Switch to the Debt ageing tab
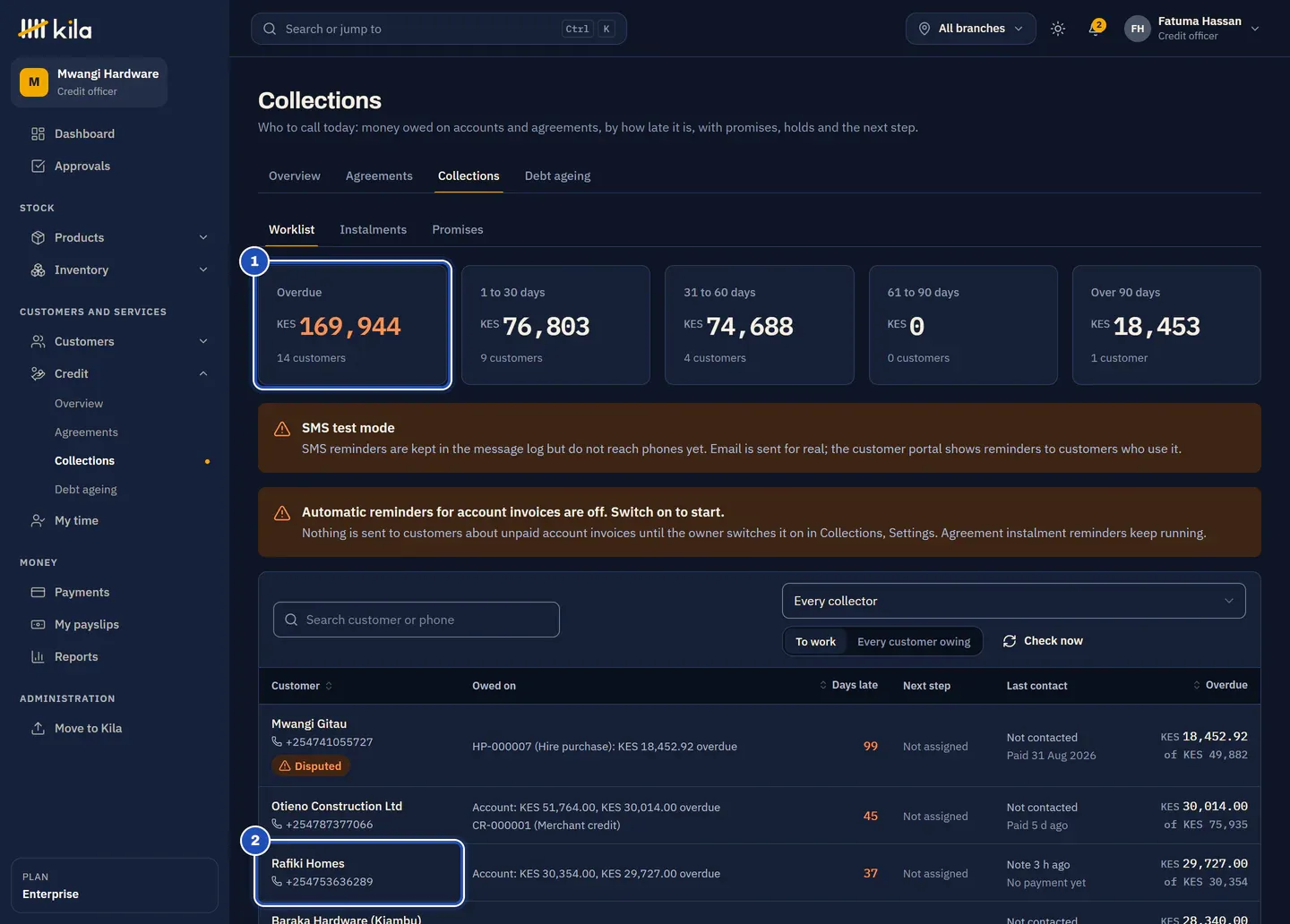Viewport: 1290px width, 924px height. click(x=557, y=175)
